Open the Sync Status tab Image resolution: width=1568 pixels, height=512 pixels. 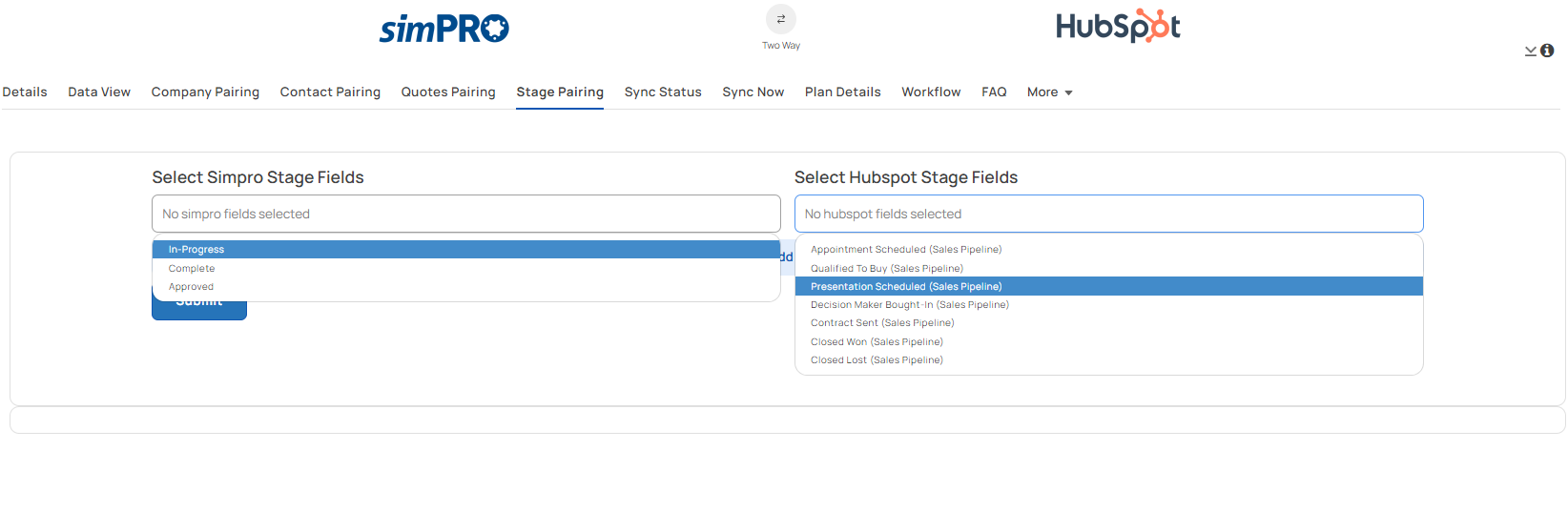tap(663, 92)
